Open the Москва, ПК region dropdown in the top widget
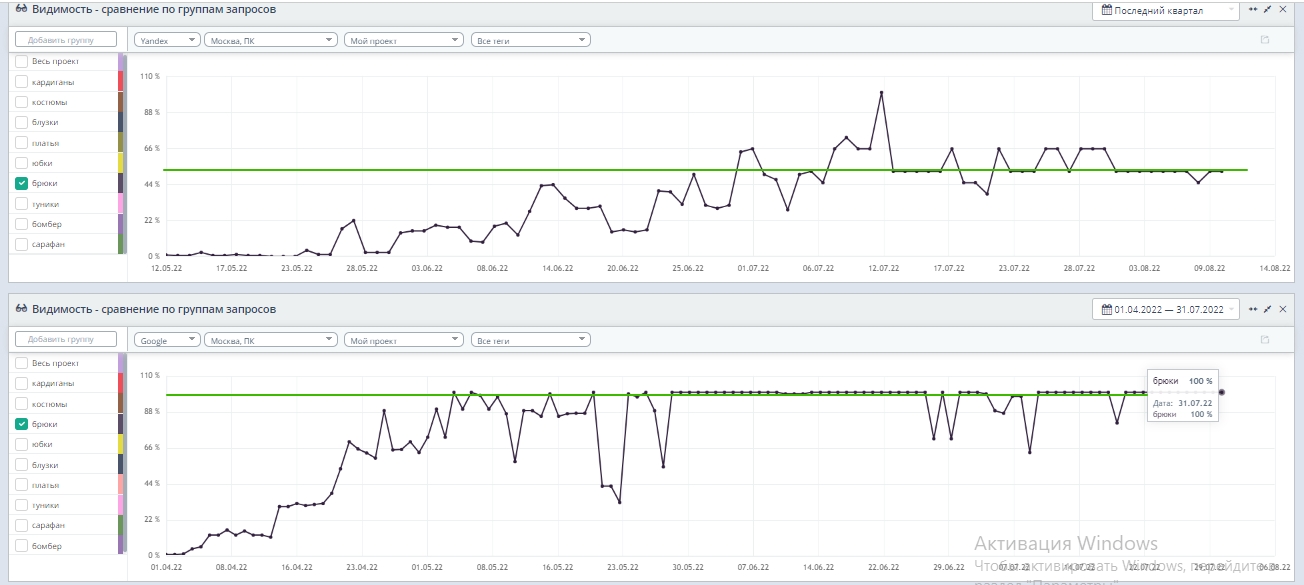The image size is (1304, 585). [270, 40]
